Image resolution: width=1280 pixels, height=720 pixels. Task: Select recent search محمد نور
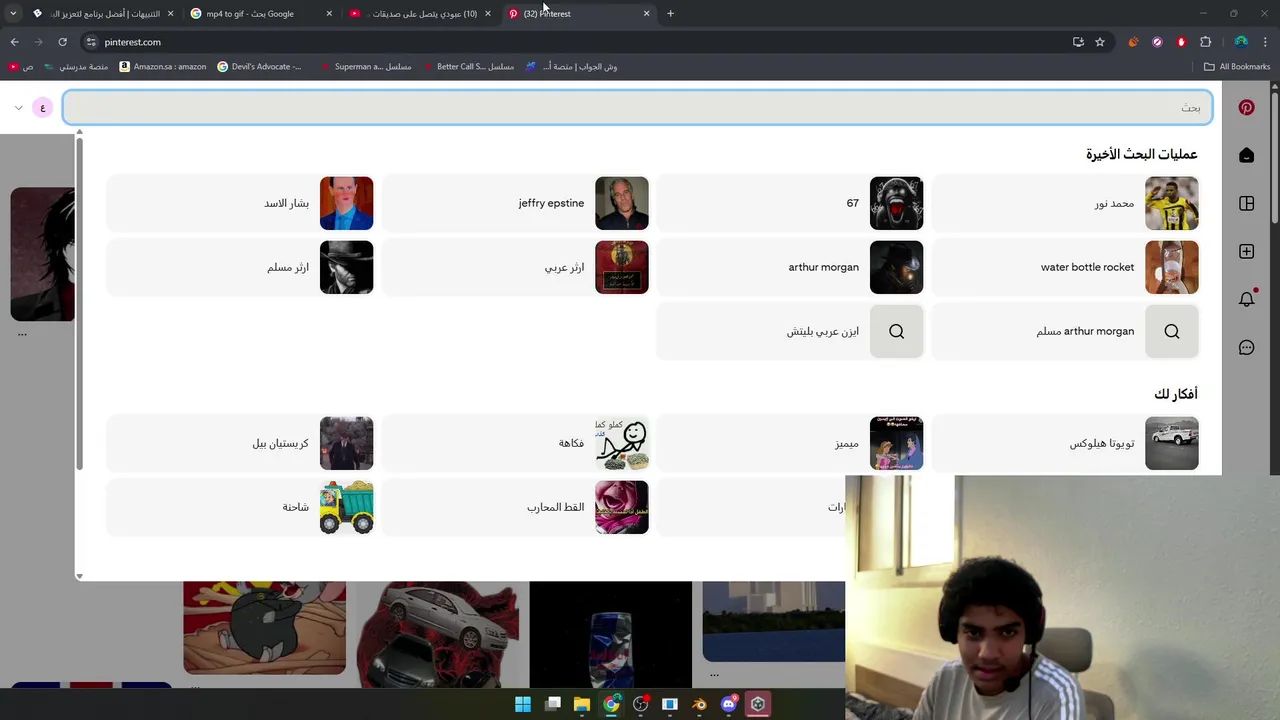coord(1065,203)
